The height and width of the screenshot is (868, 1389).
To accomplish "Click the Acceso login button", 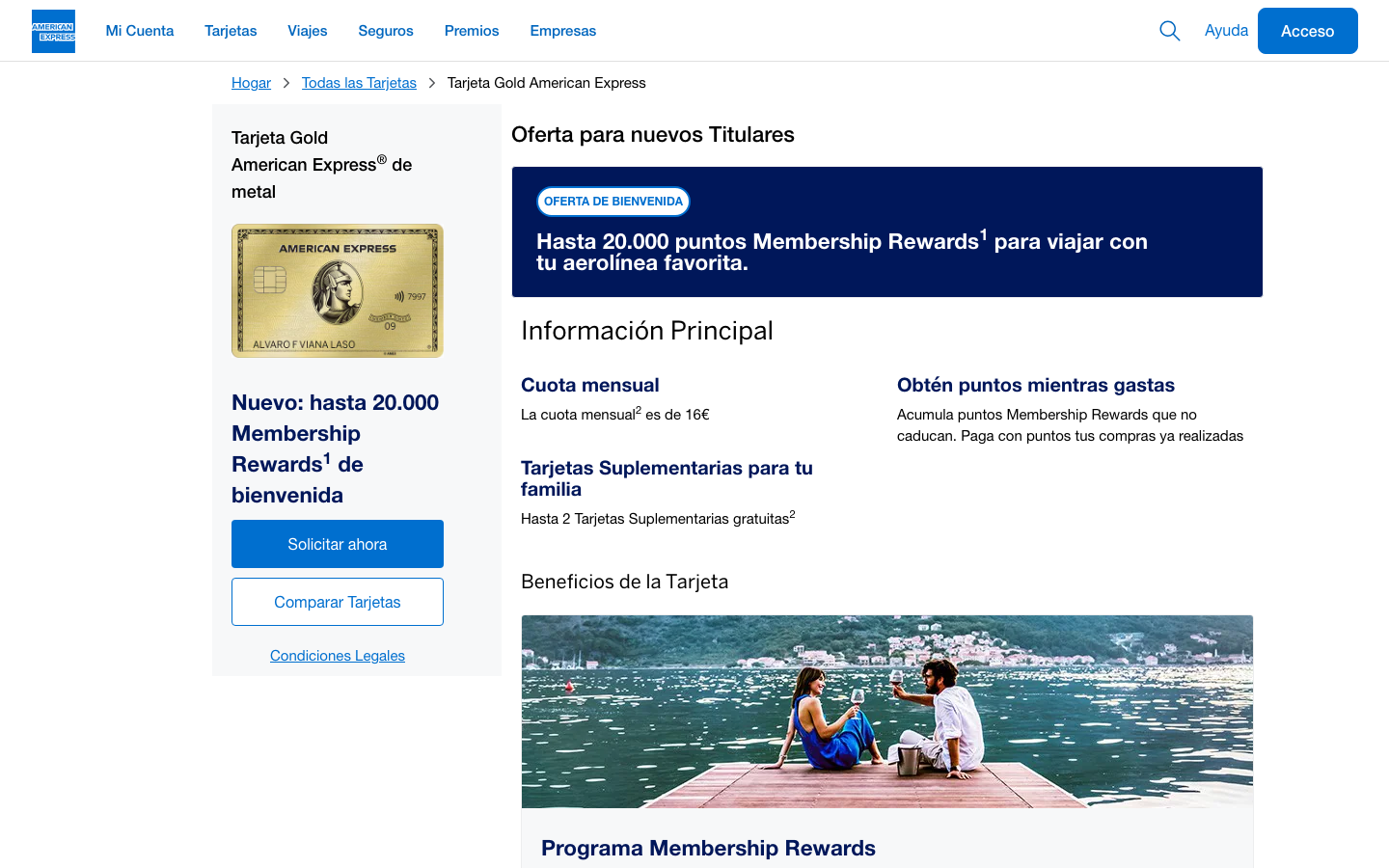I will 1308,31.
